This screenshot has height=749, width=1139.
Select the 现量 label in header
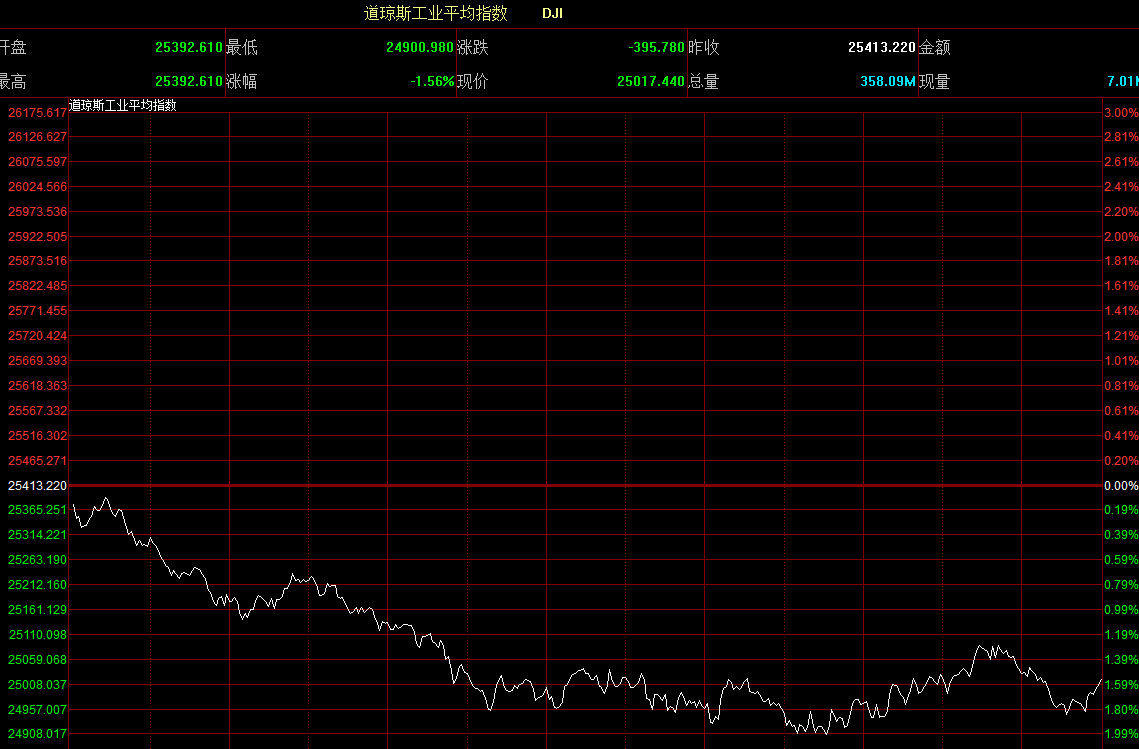(x=935, y=81)
